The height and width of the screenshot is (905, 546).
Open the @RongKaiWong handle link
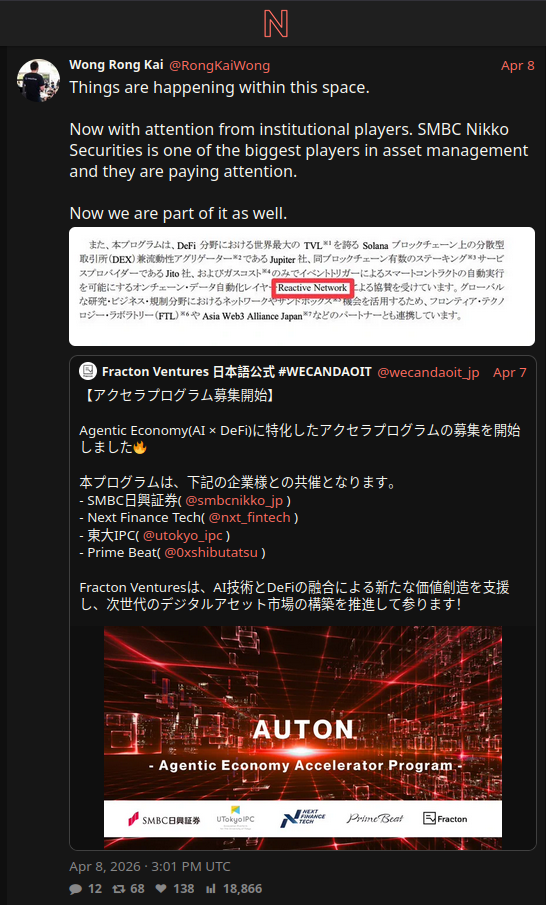point(219,65)
